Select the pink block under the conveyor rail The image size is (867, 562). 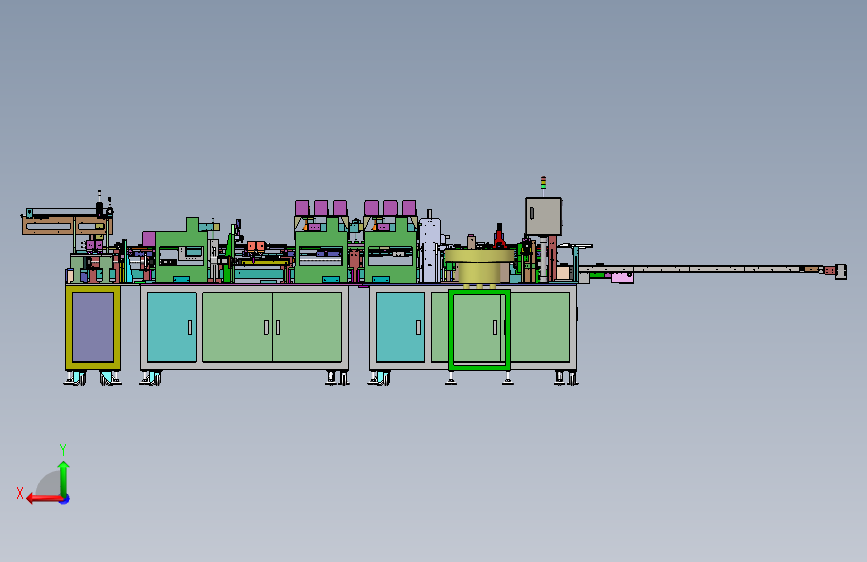pyautogui.click(x=623, y=277)
